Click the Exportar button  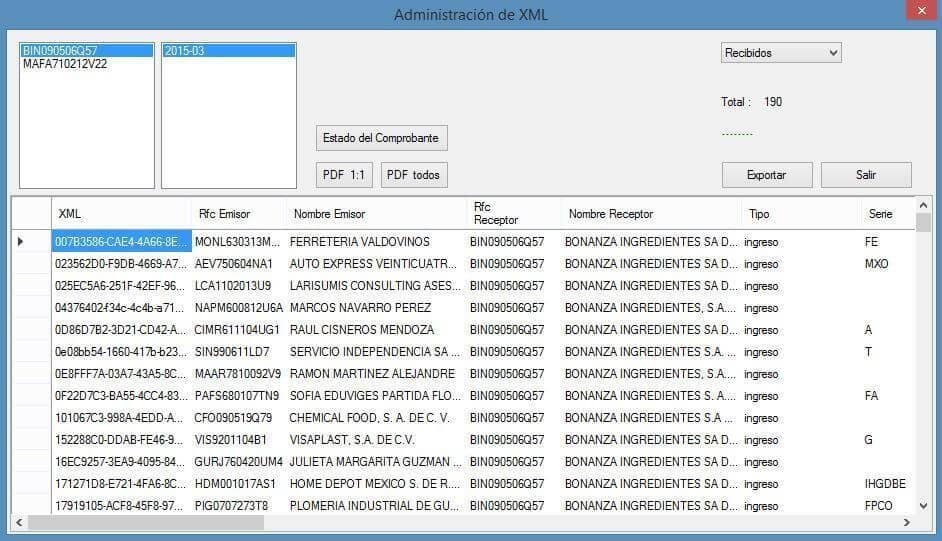pyautogui.click(x=767, y=175)
